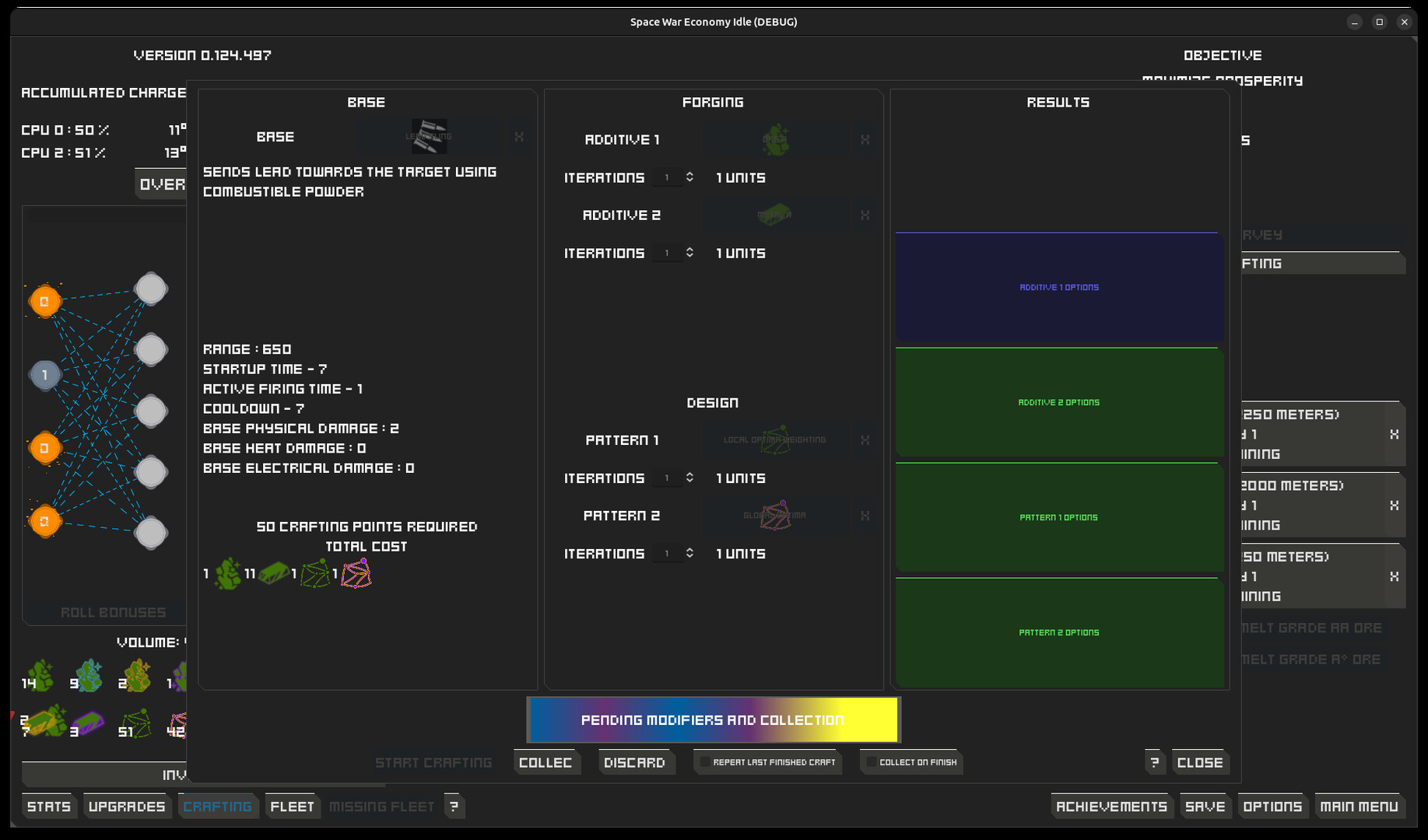Select the Local Optima Weighting pattern icon
Screen dimensions: 1428x840
coord(774,440)
